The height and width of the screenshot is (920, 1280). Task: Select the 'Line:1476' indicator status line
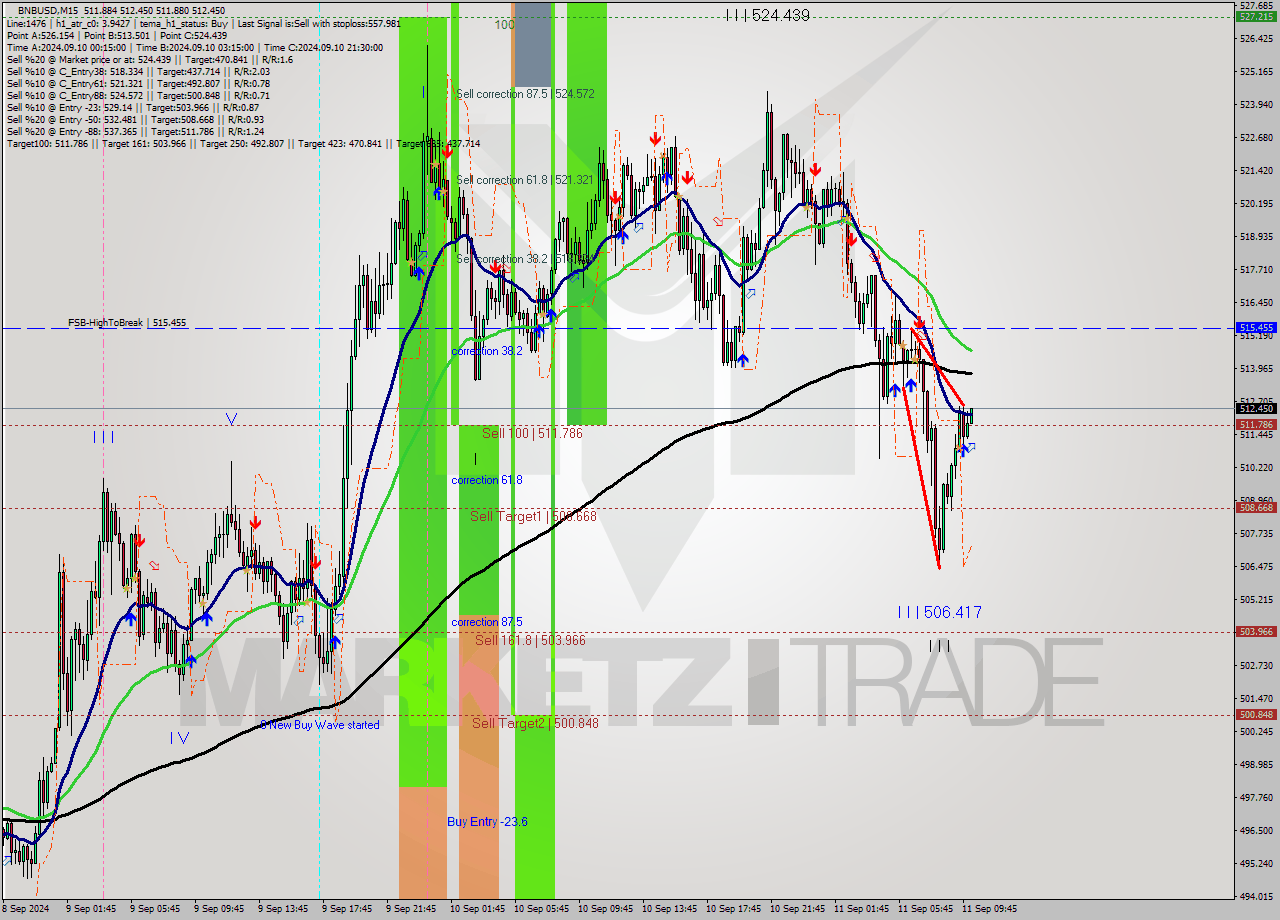pyautogui.click(x=203, y=23)
